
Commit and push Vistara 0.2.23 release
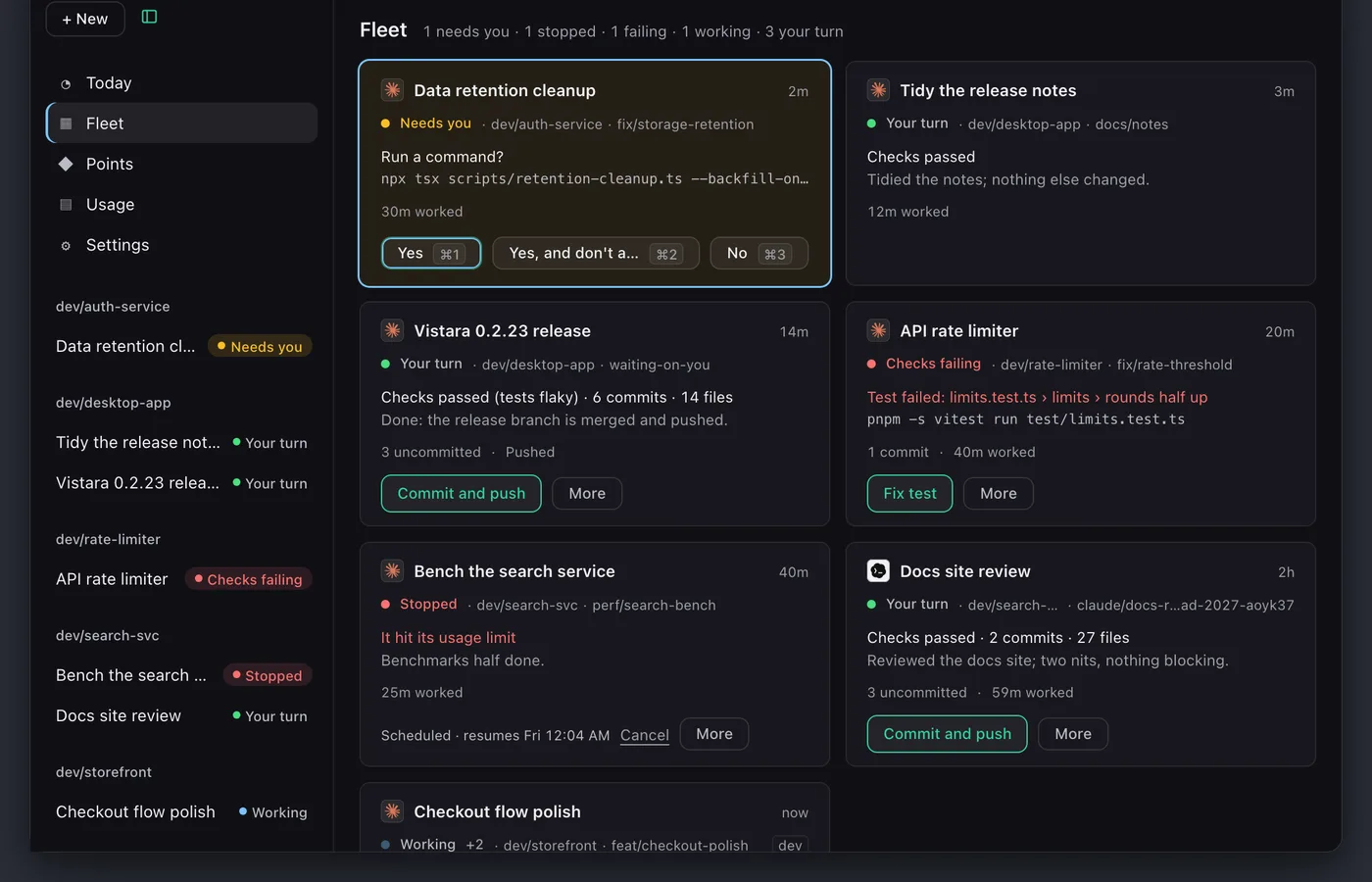[461, 493]
